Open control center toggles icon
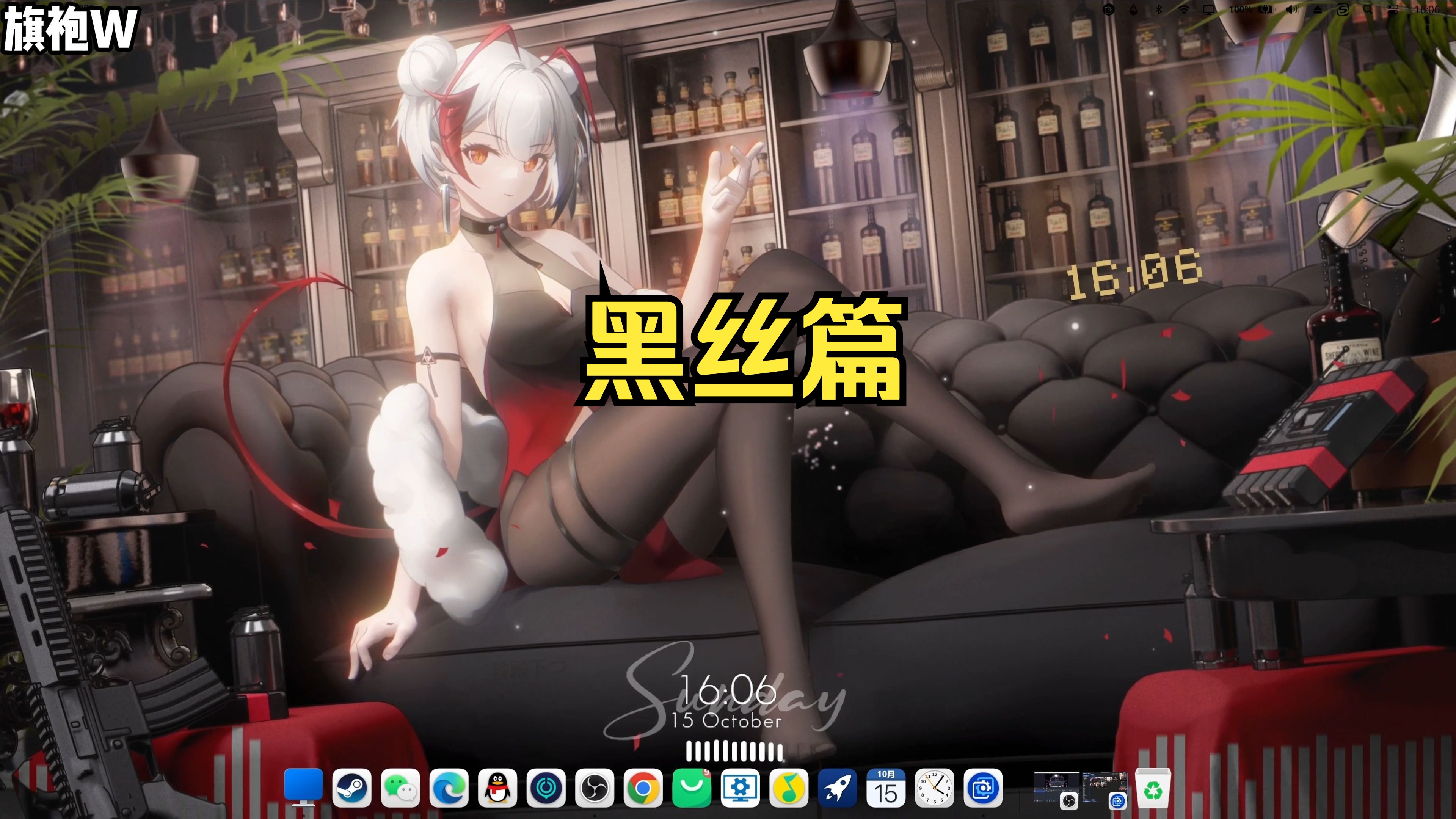Viewport: 1456px width, 819px height. click(x=1393, y=9)
